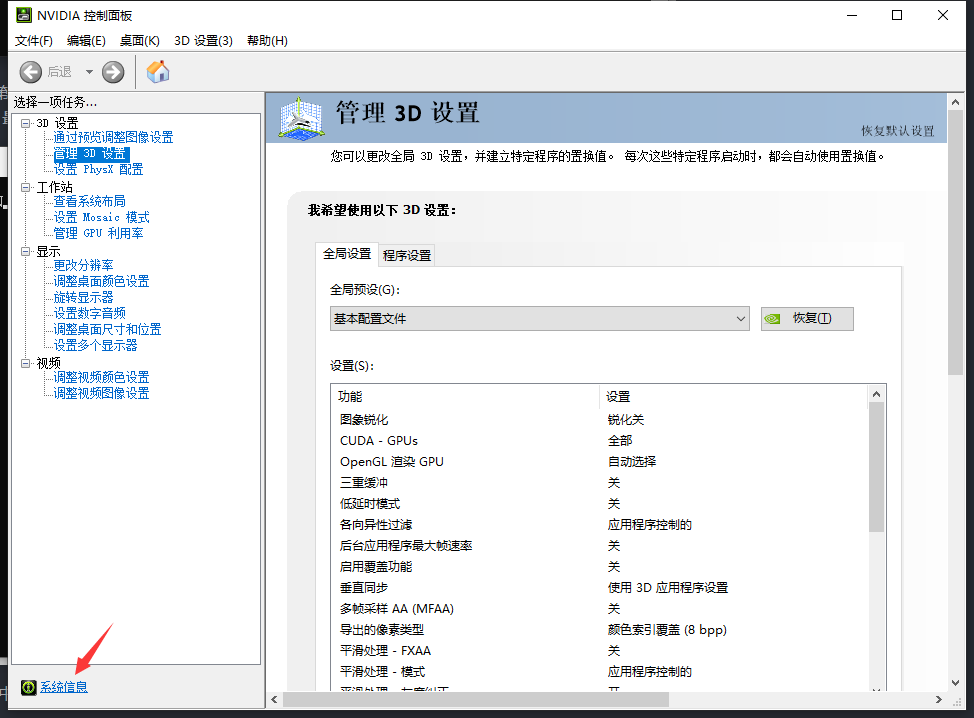Open the home page icon
Image resolution: width=974 pixels, height=718 pixels.
(x=158, y=71)
